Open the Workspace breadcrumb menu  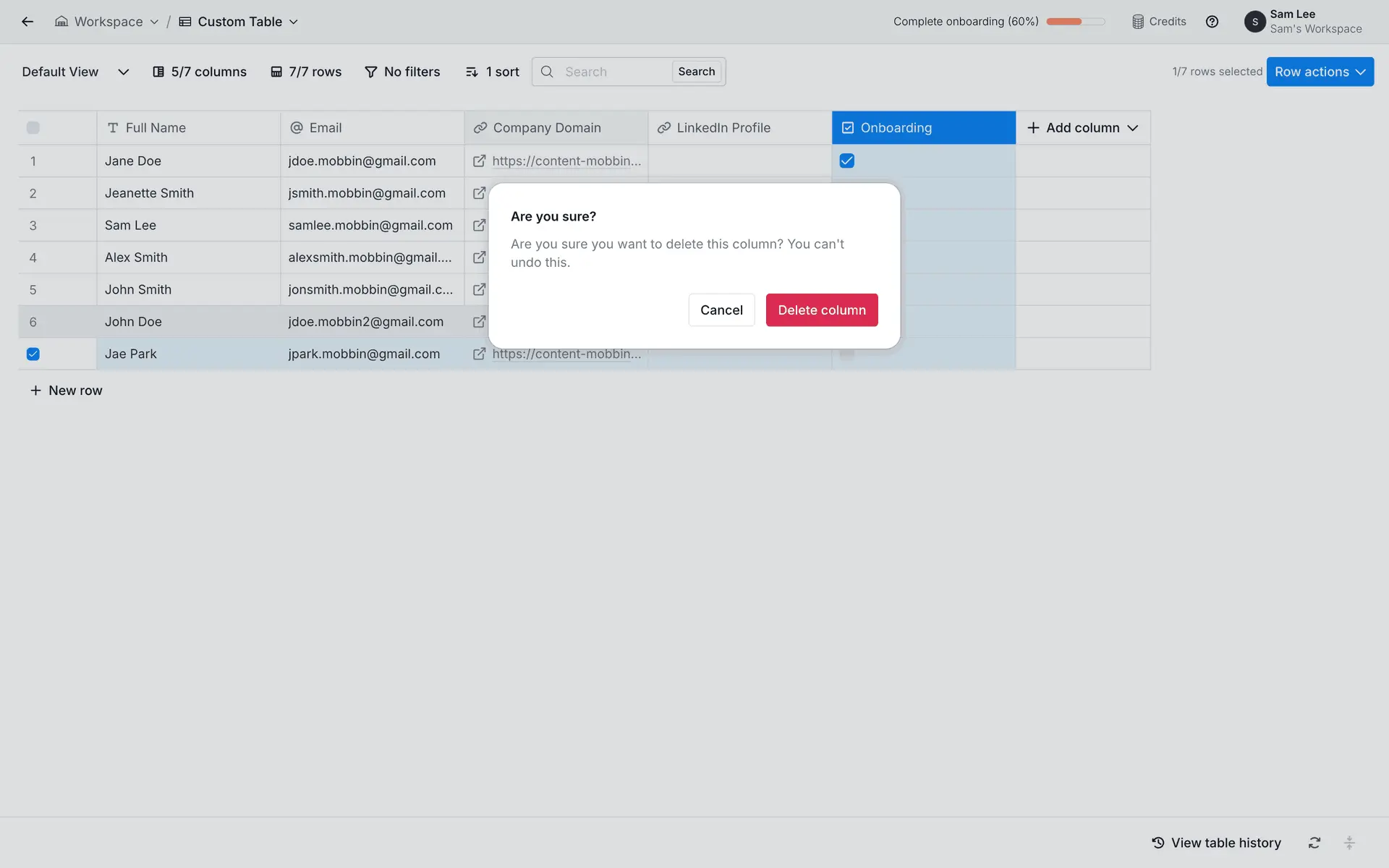pyautogui.click(x=107, y=22)
